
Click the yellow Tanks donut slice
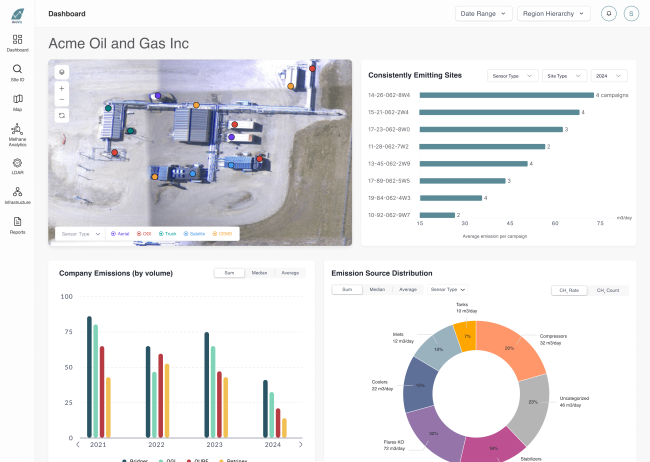465,336
